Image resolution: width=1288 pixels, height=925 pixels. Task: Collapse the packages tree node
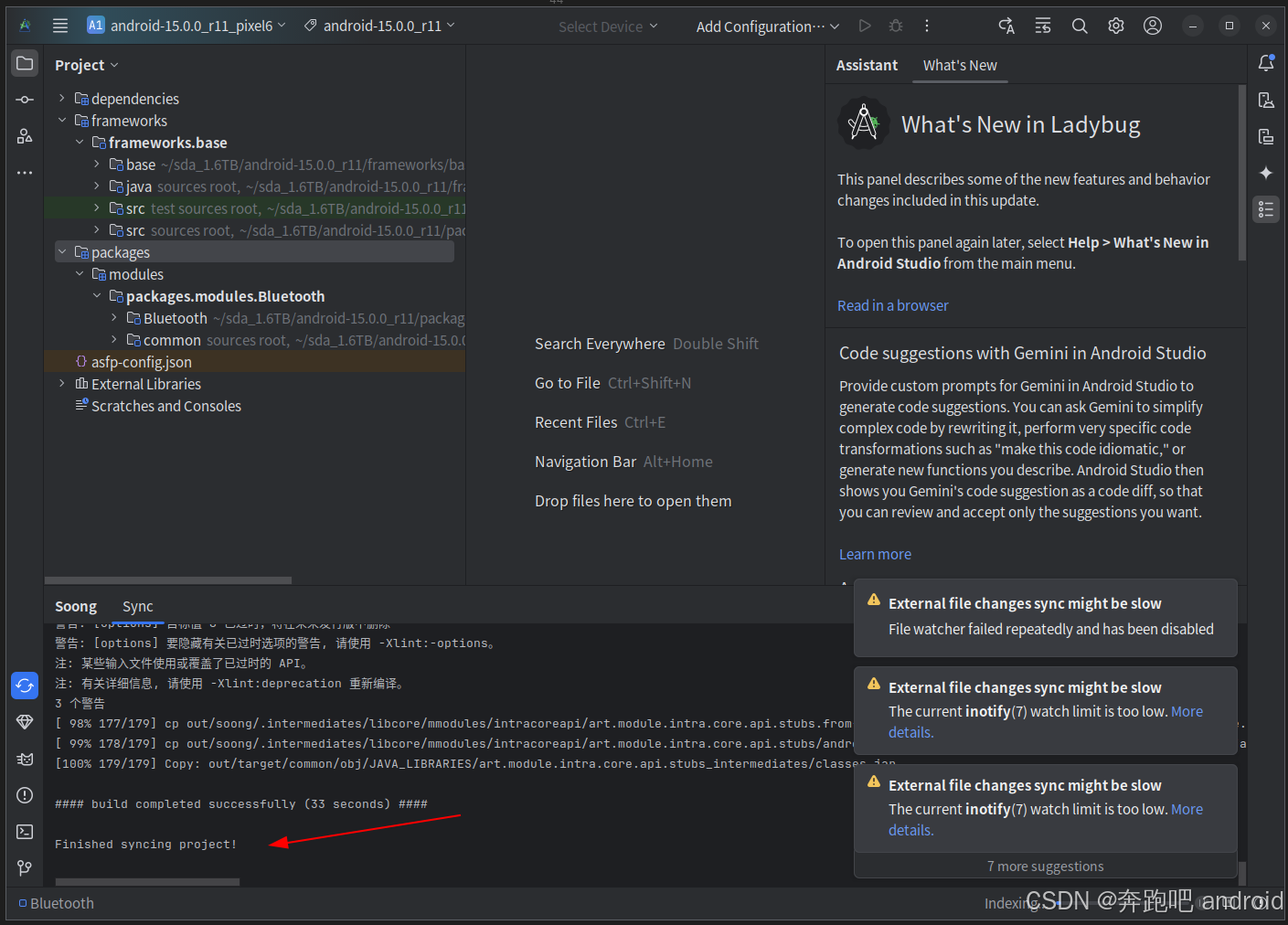(61, 252)
